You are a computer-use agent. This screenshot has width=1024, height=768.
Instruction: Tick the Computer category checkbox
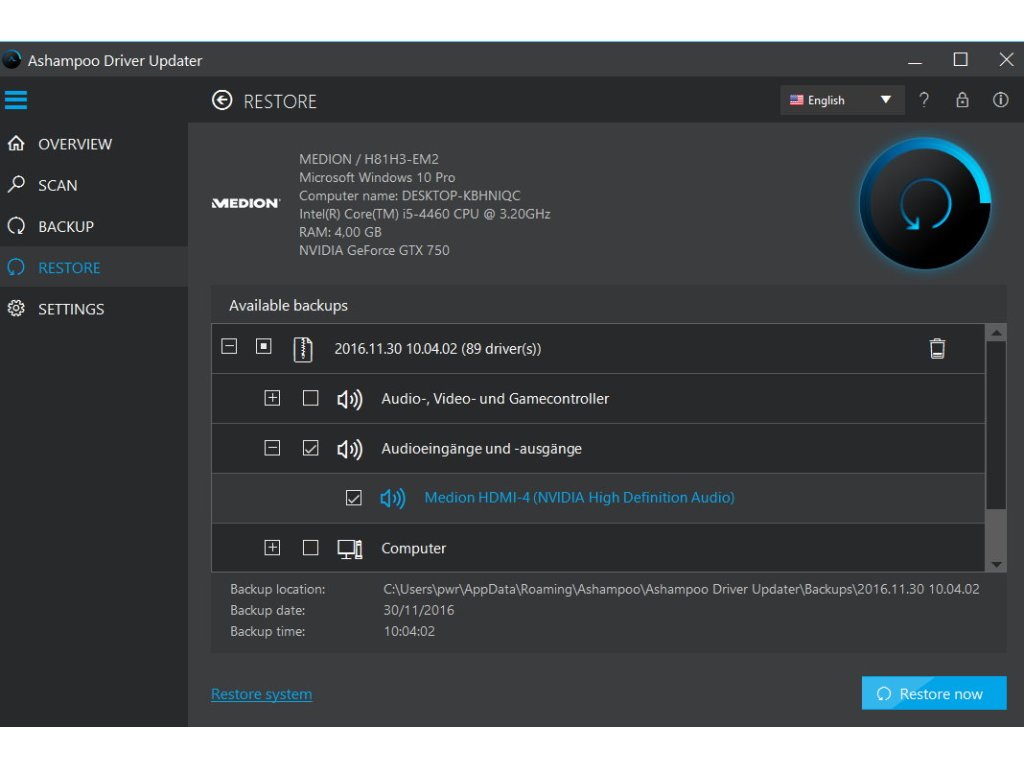click(310, 548)
